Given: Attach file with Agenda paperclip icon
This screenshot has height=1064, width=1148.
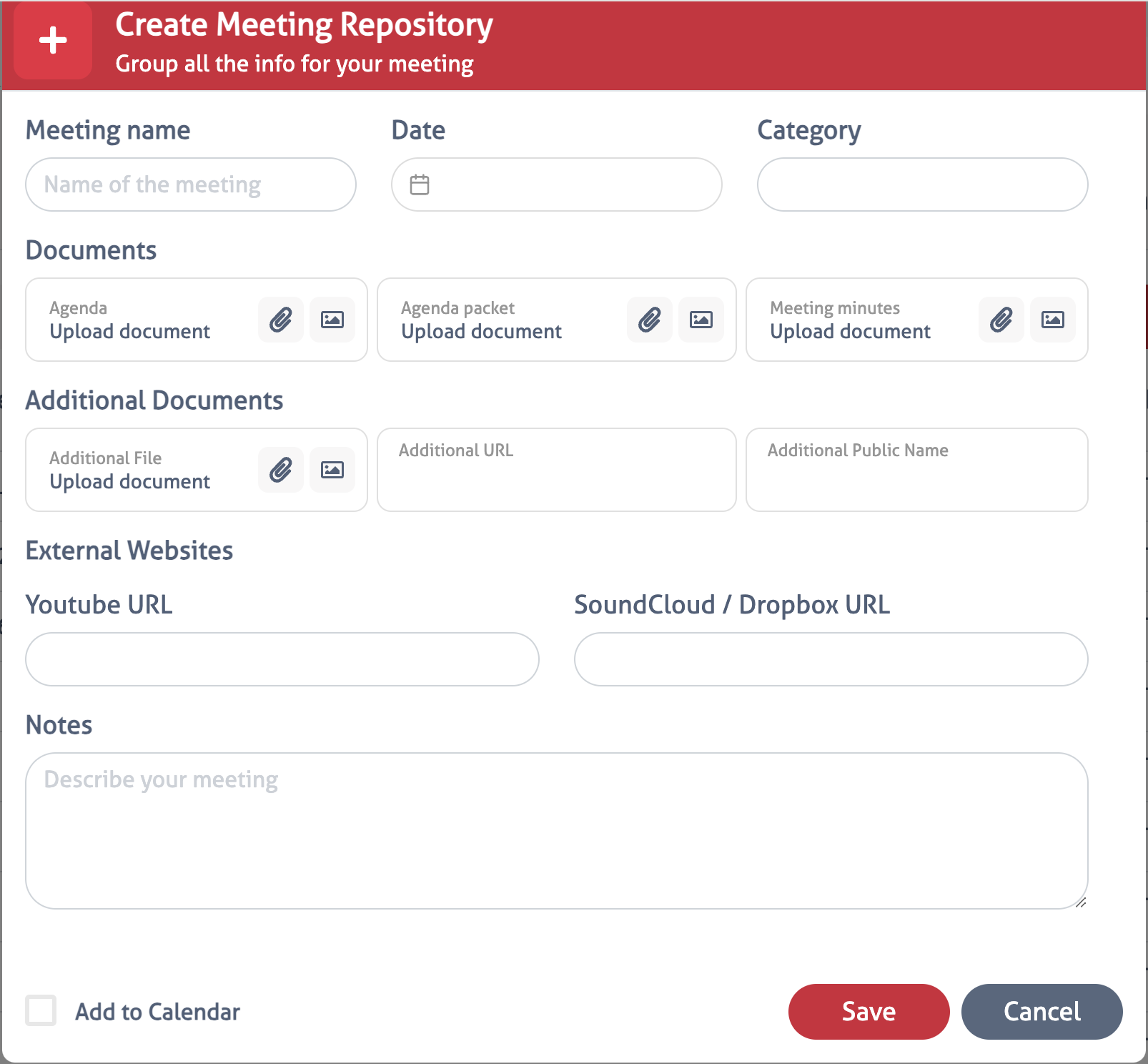Looking at the screenshot, I should (x=281, y=320).
